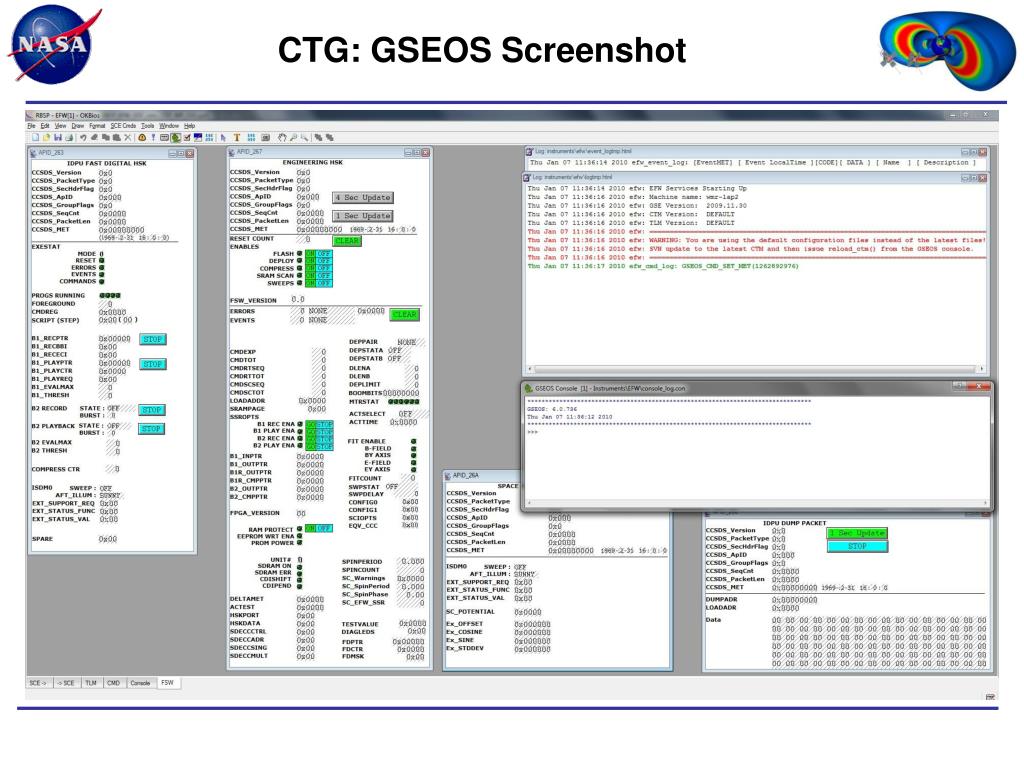This screenshot has width=1024, height=768.
Task: Click the Copy toolbar icon
Action: tap(105, 138)
